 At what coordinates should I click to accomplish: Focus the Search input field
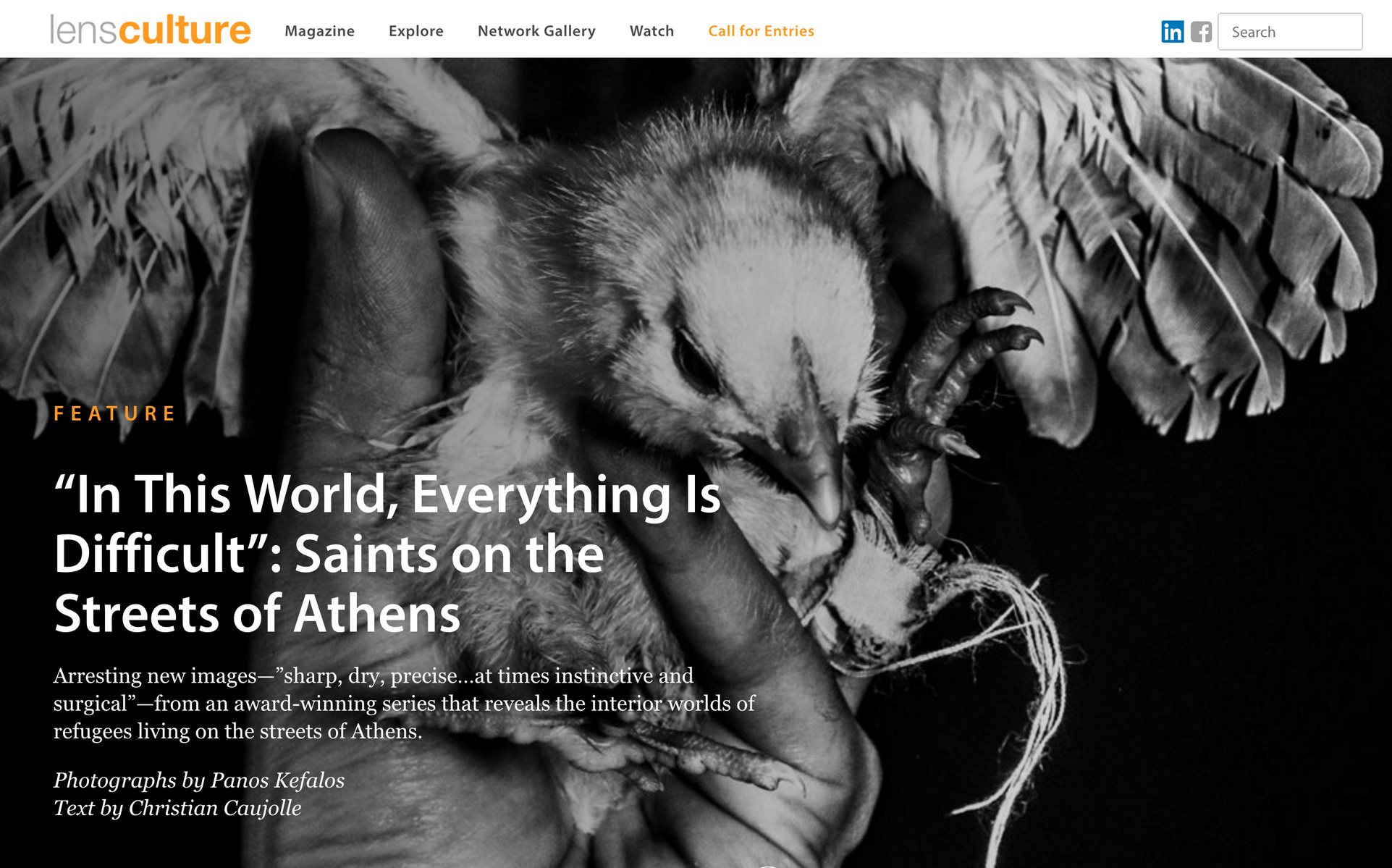point(1290,32)
